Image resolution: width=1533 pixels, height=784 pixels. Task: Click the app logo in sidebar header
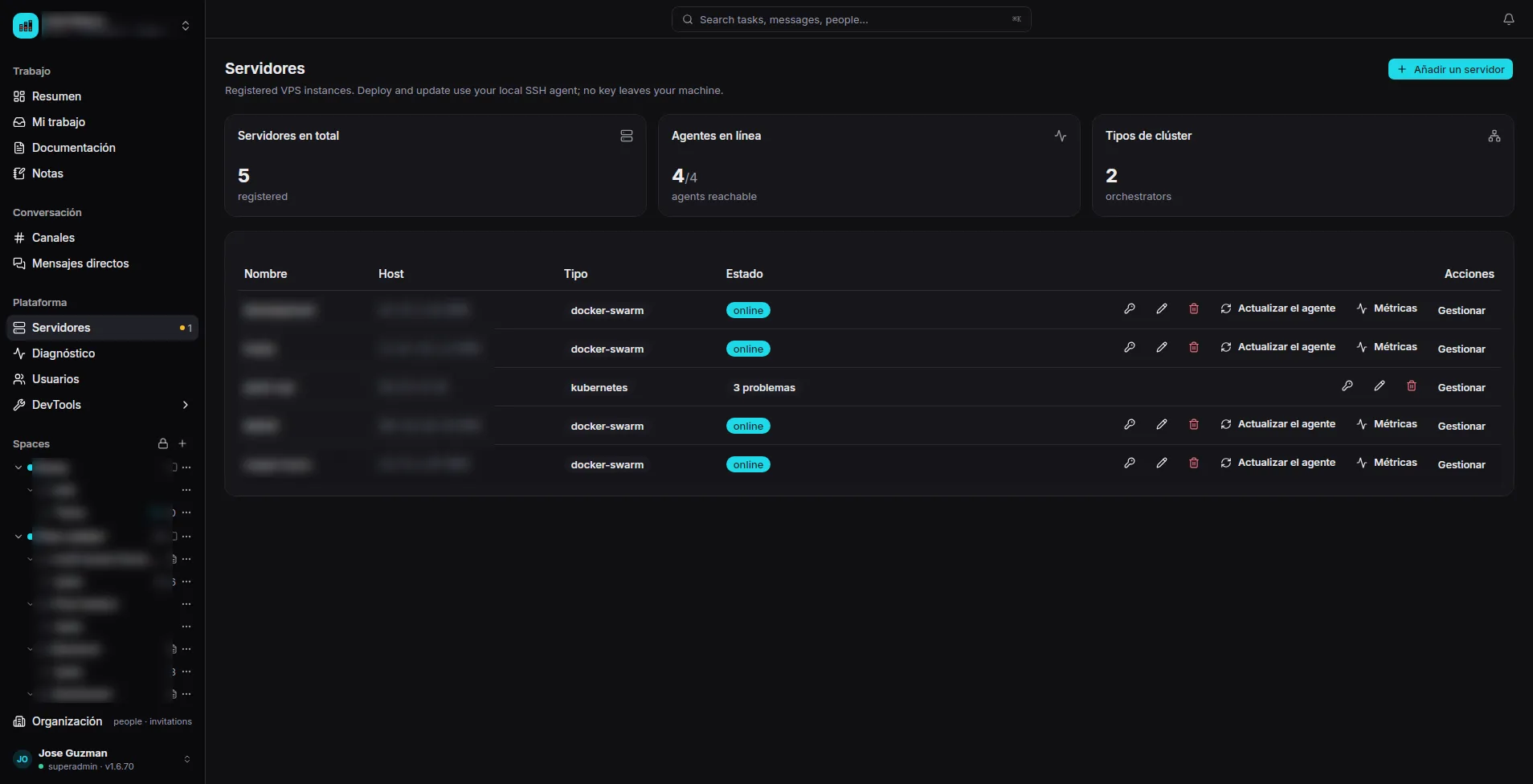26,26
